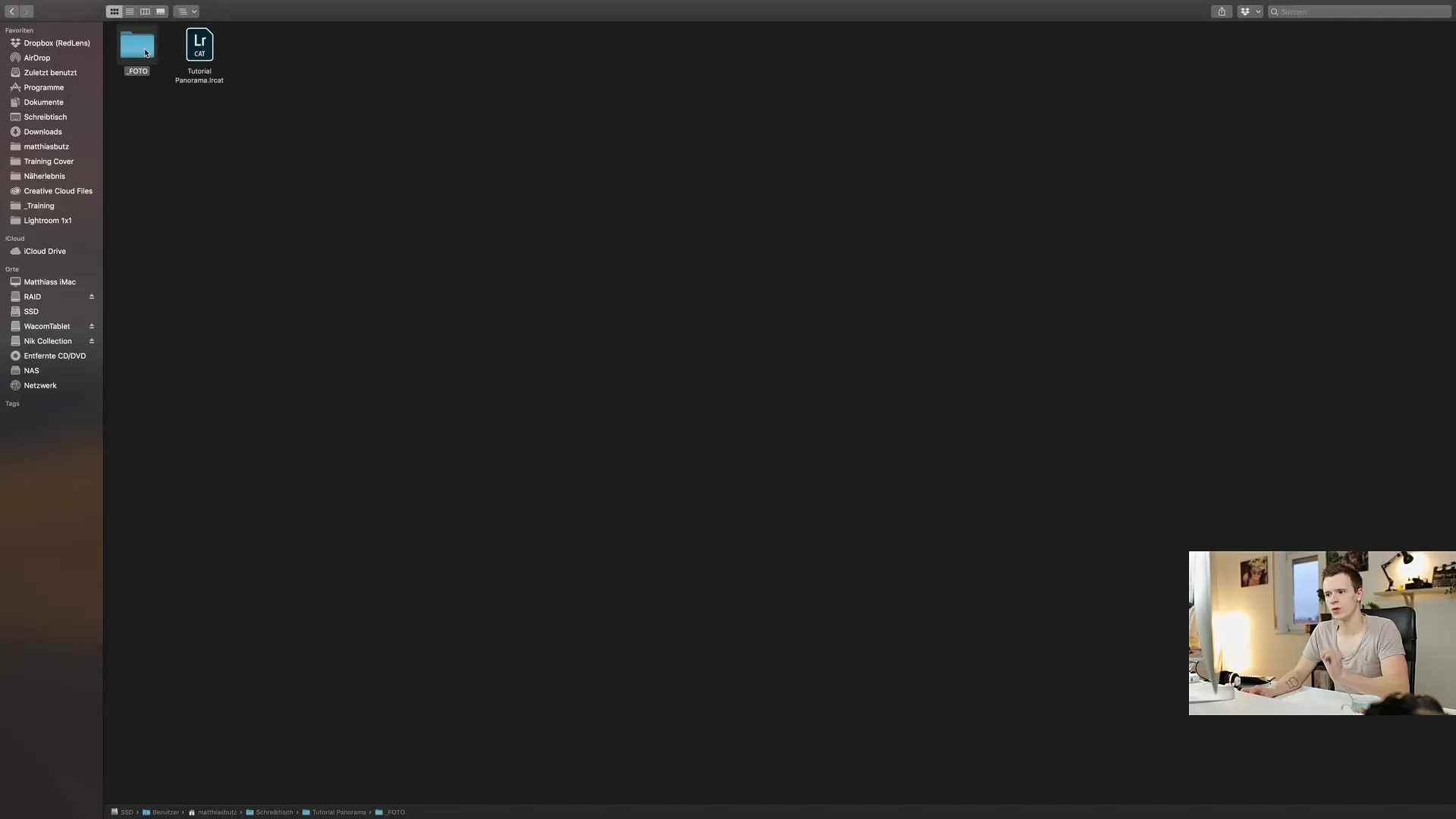The width and height of the screenshot is (1456, 819).
Task: Switch to icon view layout
Action: point(113,11)
